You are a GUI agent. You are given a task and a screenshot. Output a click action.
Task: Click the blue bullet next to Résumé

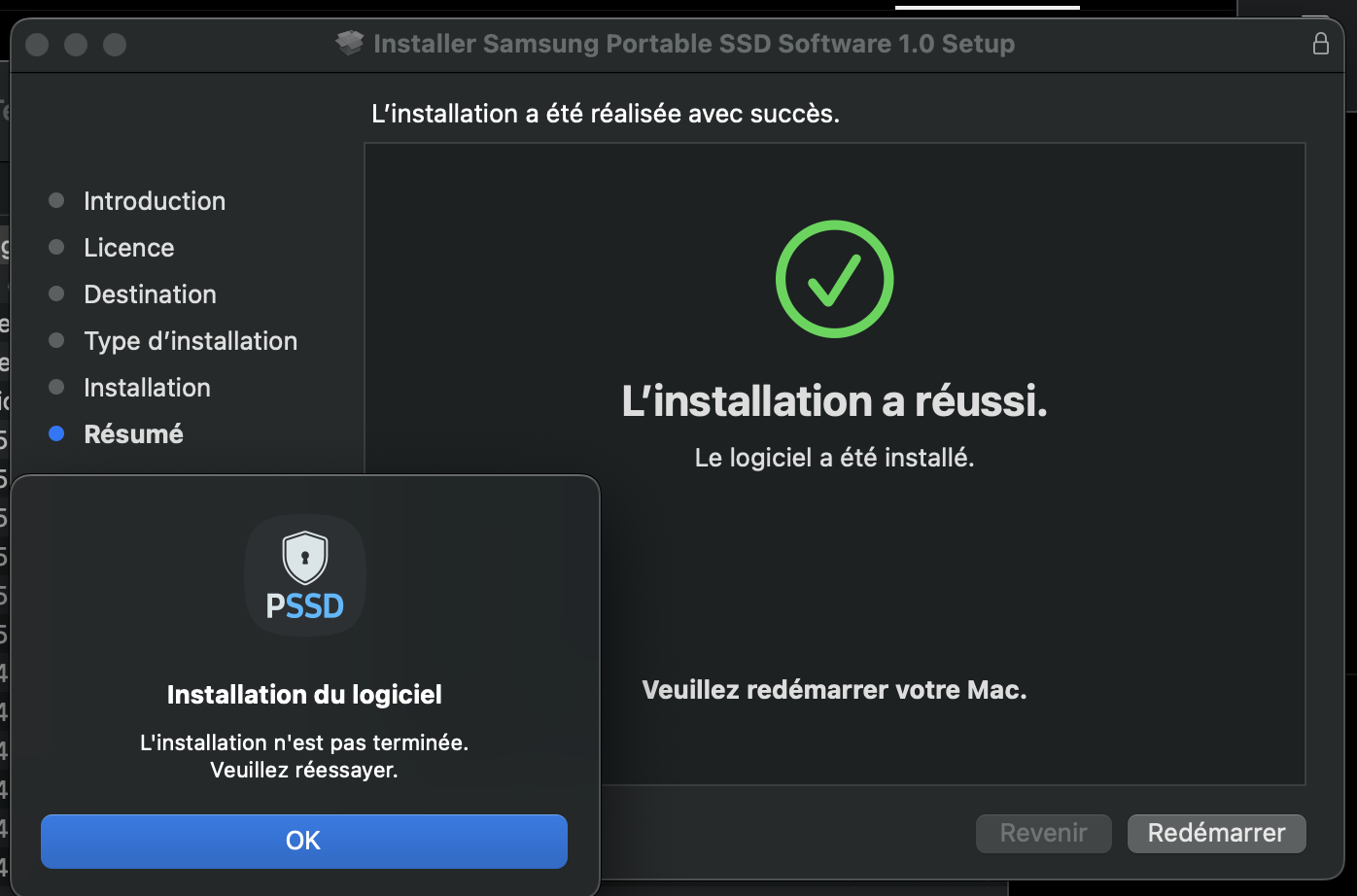coord(56,434)
